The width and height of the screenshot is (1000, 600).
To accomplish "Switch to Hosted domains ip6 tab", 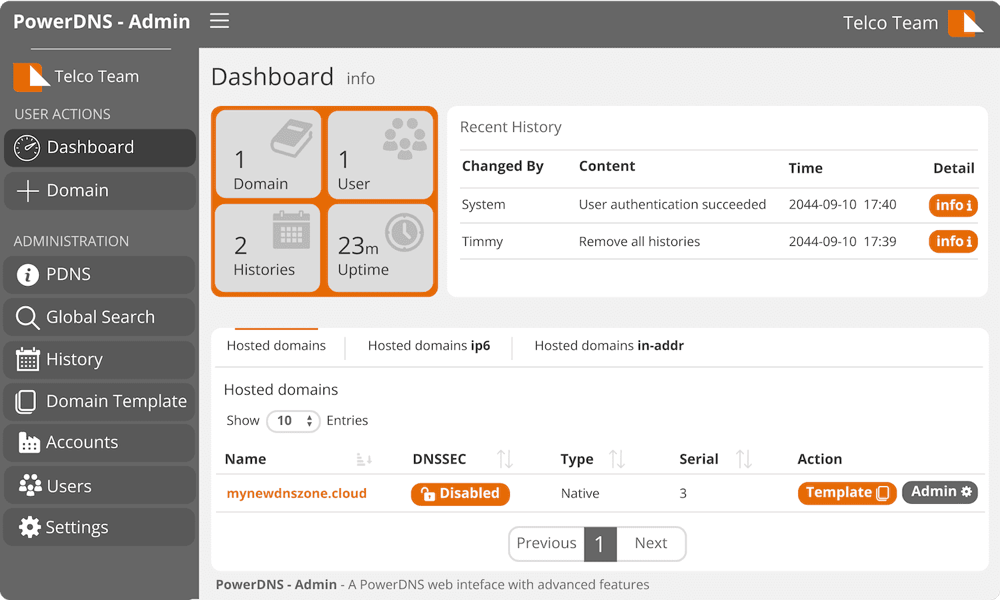I will [x=429, y=346].
